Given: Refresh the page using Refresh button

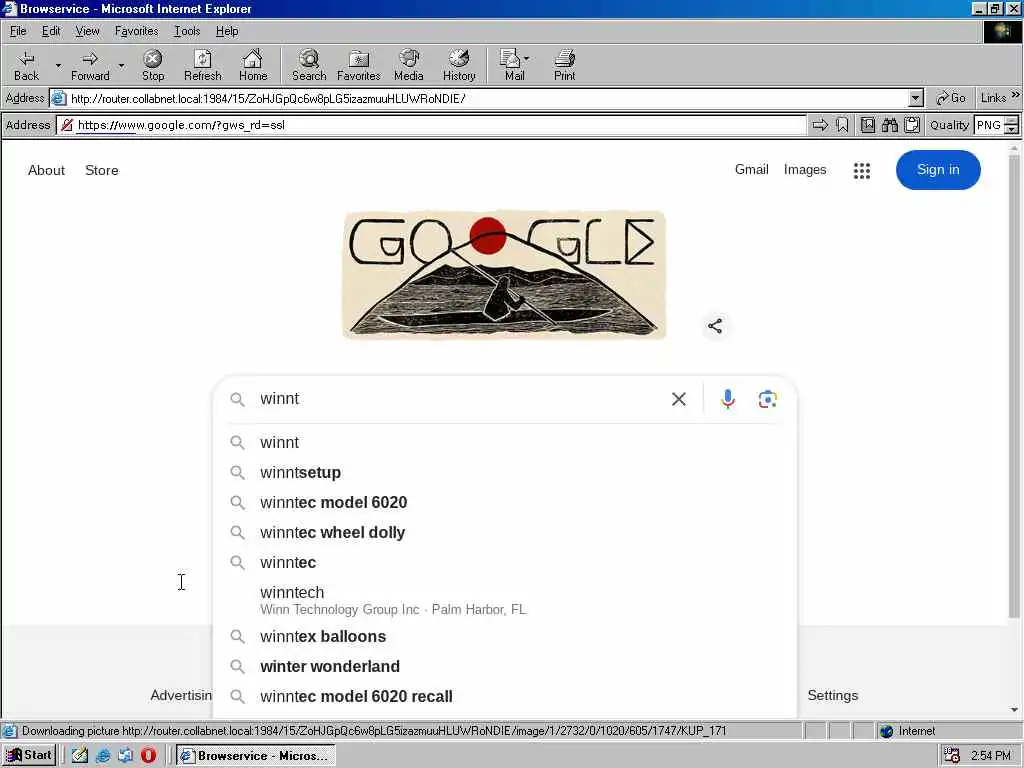Looking at the screenshot, I should pos(202,65).
